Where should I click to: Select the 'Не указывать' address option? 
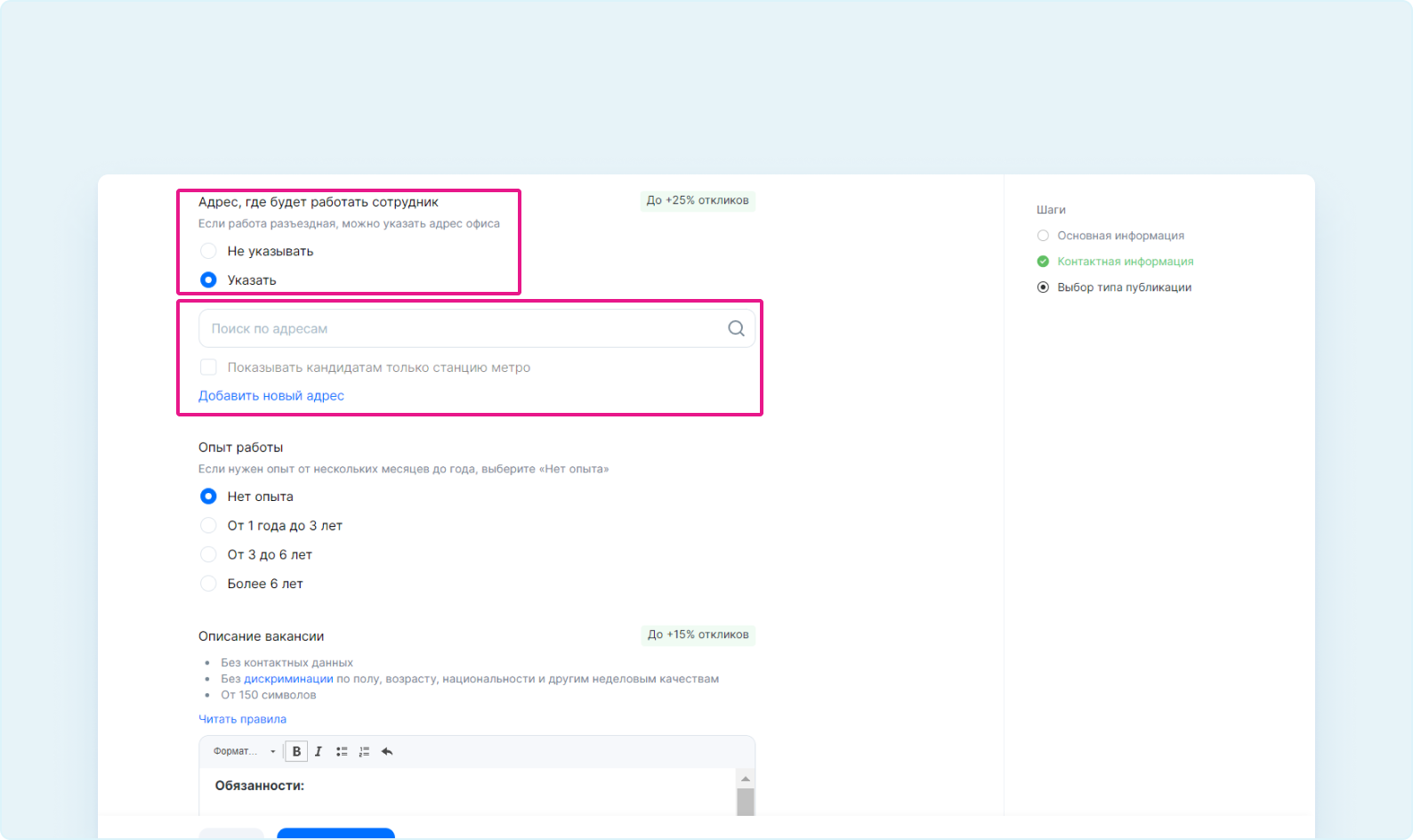click(x=208, y=251)
